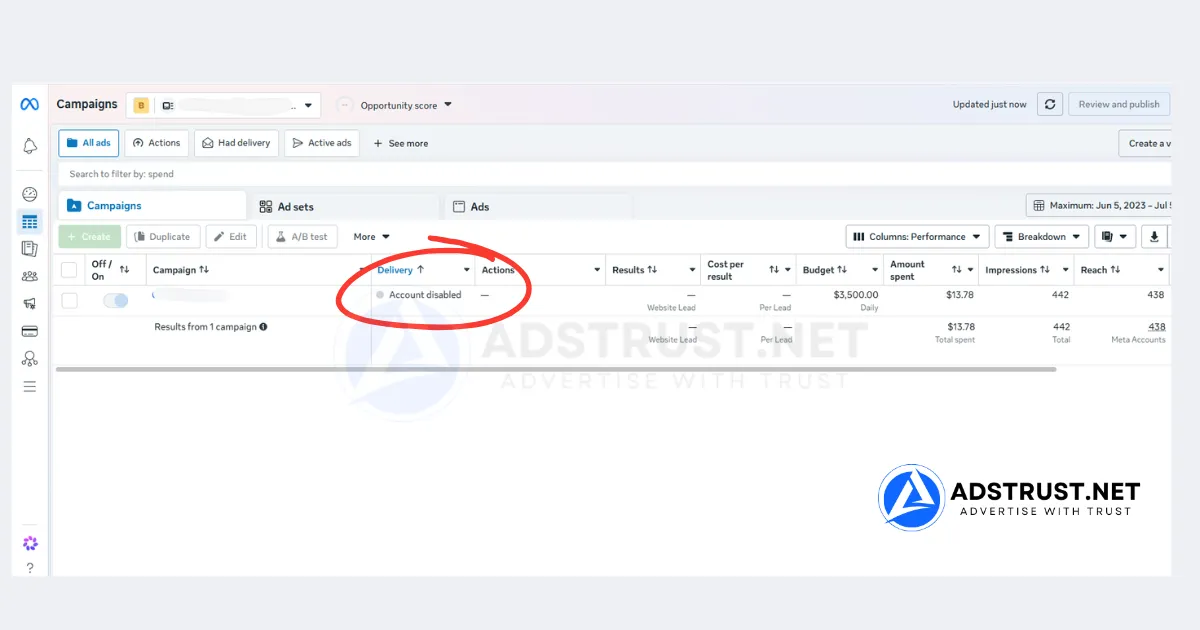The image size is (1200, 630).
Task: Click the export download icon
Action: click(x=1154, y=237)
